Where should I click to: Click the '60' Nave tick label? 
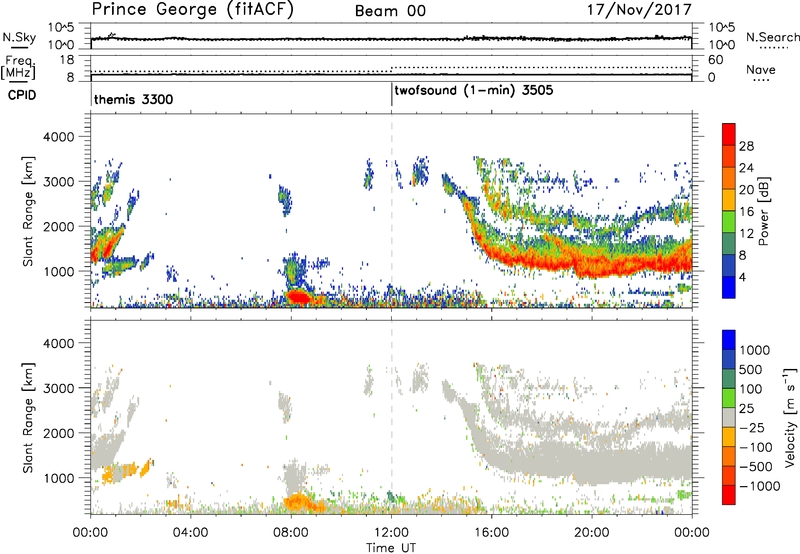click(716, 60)
